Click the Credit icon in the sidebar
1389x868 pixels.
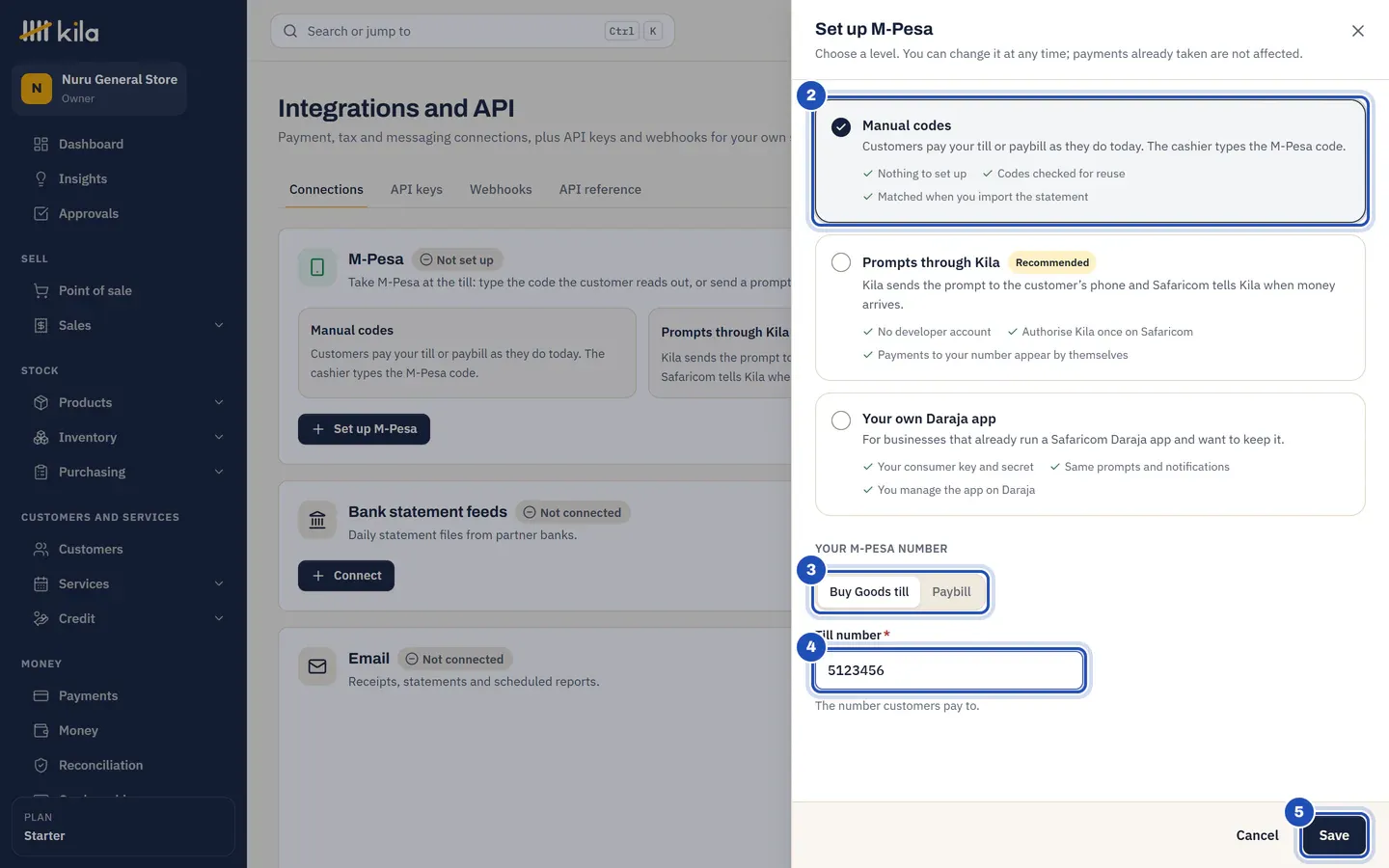(x=41, y=619)
